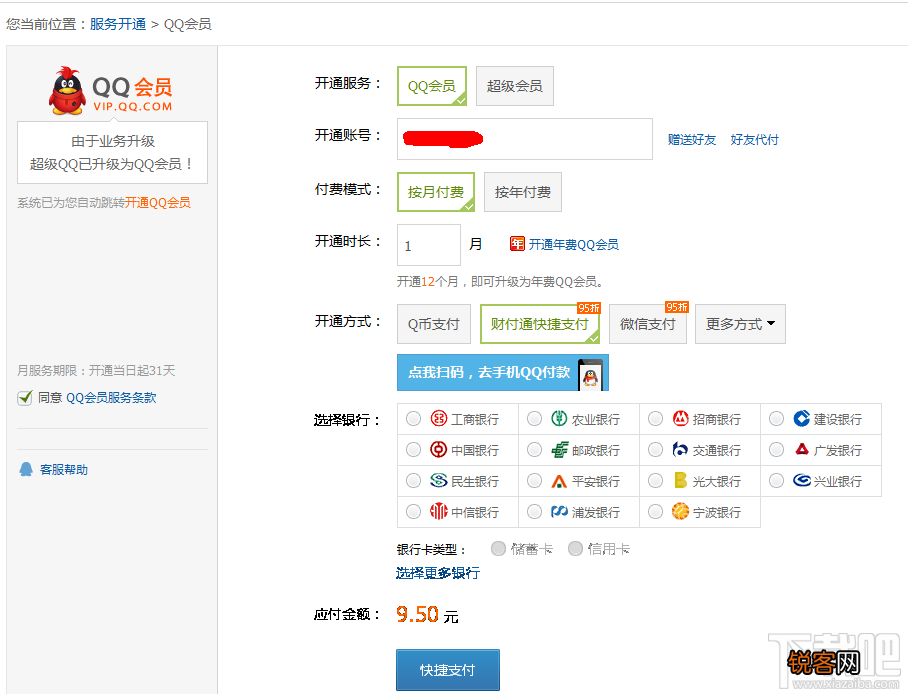Select 建设银行 radio button
This screenshot has height=694, width=908.
click(777, 418)
